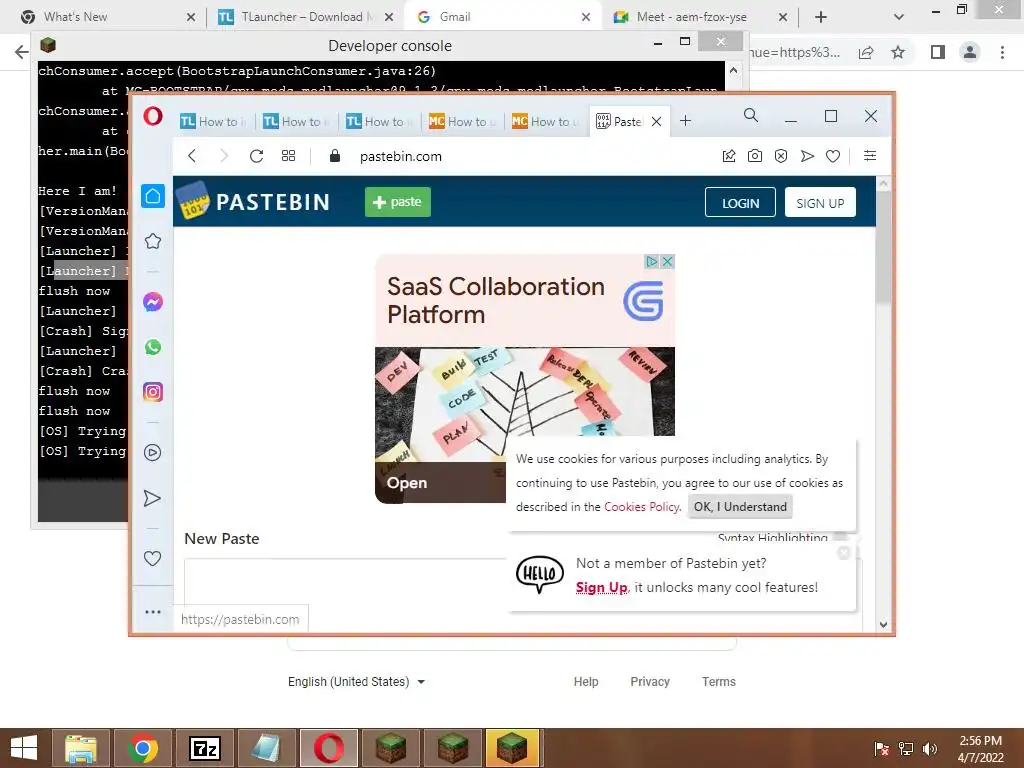
Task: Open My Flow send icon in sidebar
Action: click(x=152, y=498)
